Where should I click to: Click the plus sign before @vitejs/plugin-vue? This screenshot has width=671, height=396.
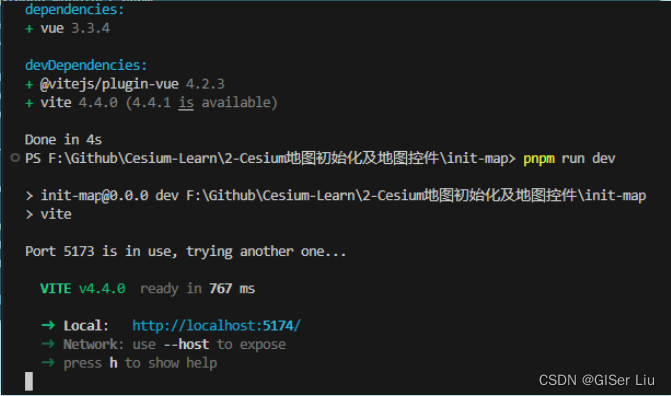click(29, 85)
